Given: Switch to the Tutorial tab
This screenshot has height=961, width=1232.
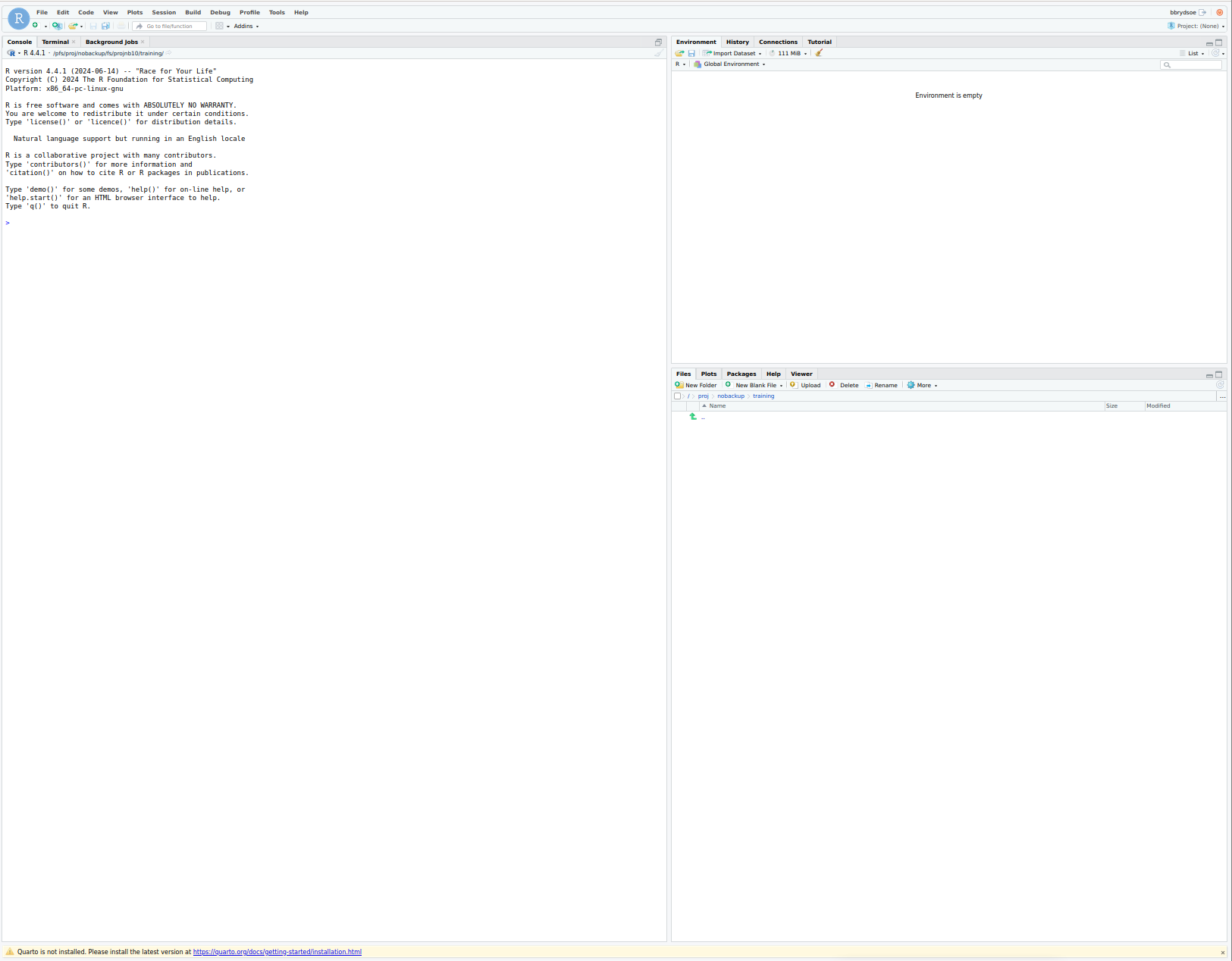Looking at the screenshot, I should tap(820, 42).
